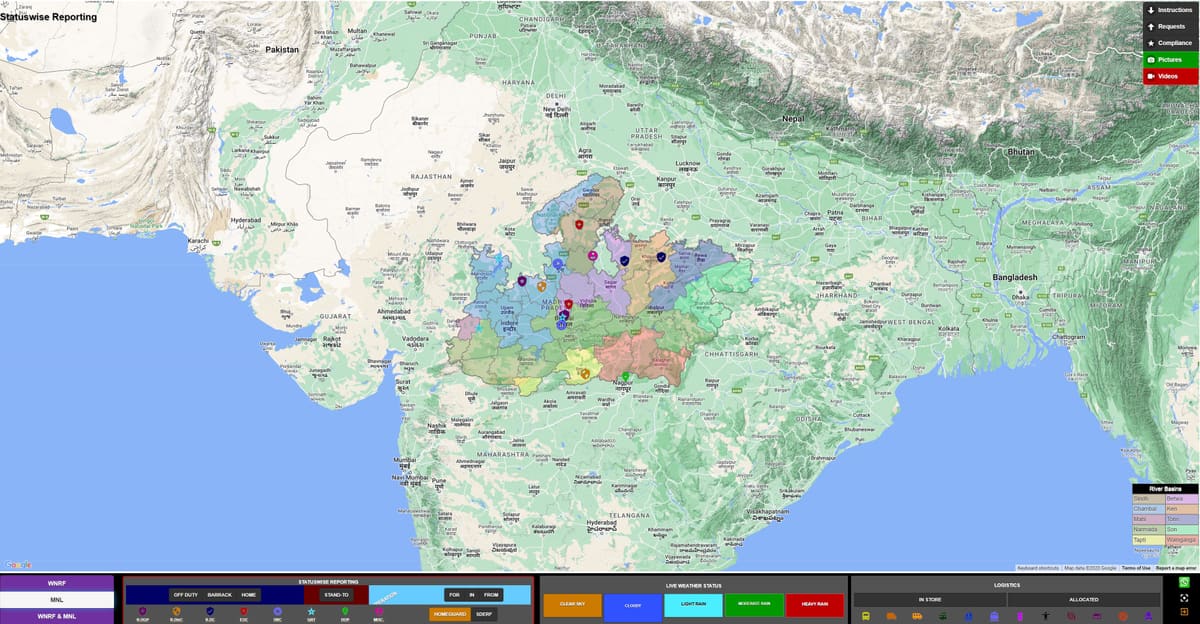Toggle the IN operation filter
Image resolution: width=1200 pixels, height=624 pixels.
coord(471,595)
